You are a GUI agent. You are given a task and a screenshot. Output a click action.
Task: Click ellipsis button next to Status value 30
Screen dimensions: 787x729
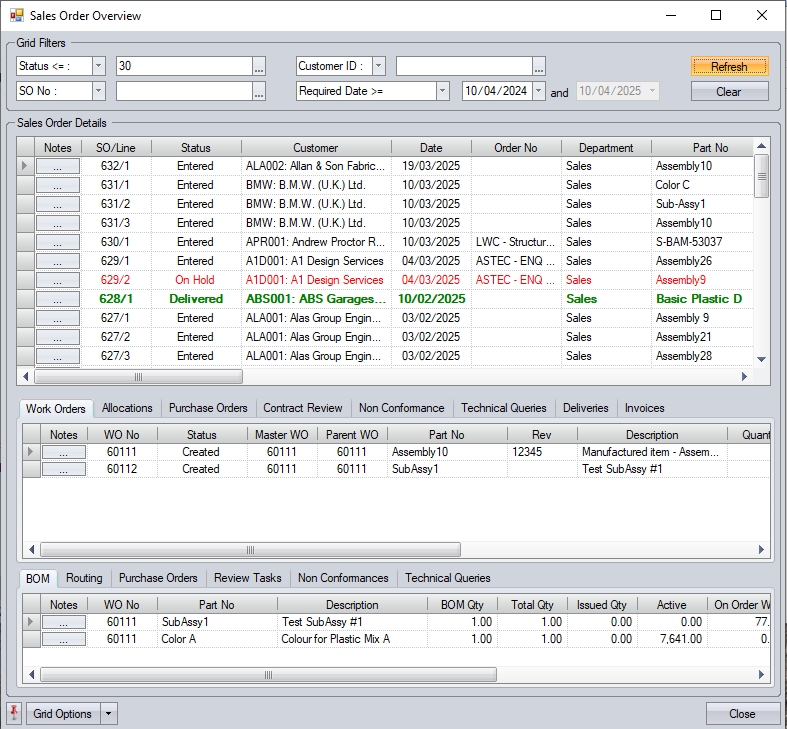pos(259,67)
